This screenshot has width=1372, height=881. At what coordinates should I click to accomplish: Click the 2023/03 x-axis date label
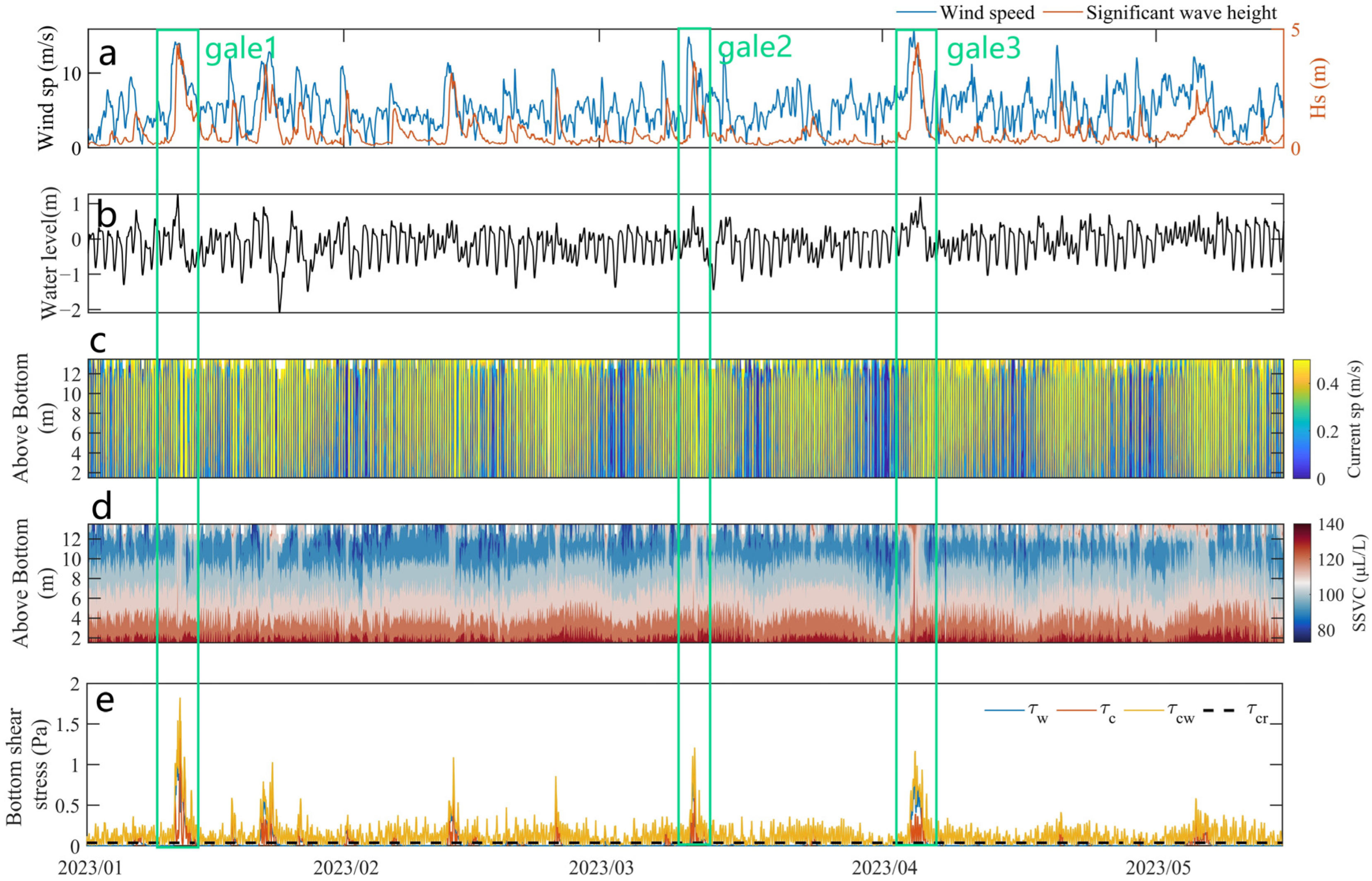coord(601,869)
